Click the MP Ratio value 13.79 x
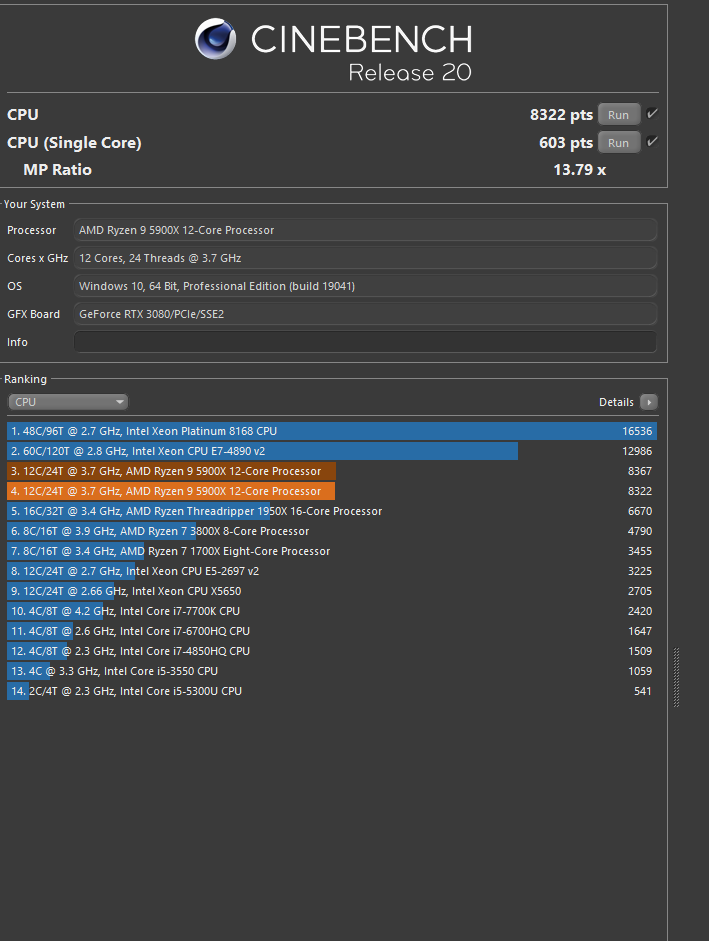The image size is (709, 941). (x=579, y=170)
